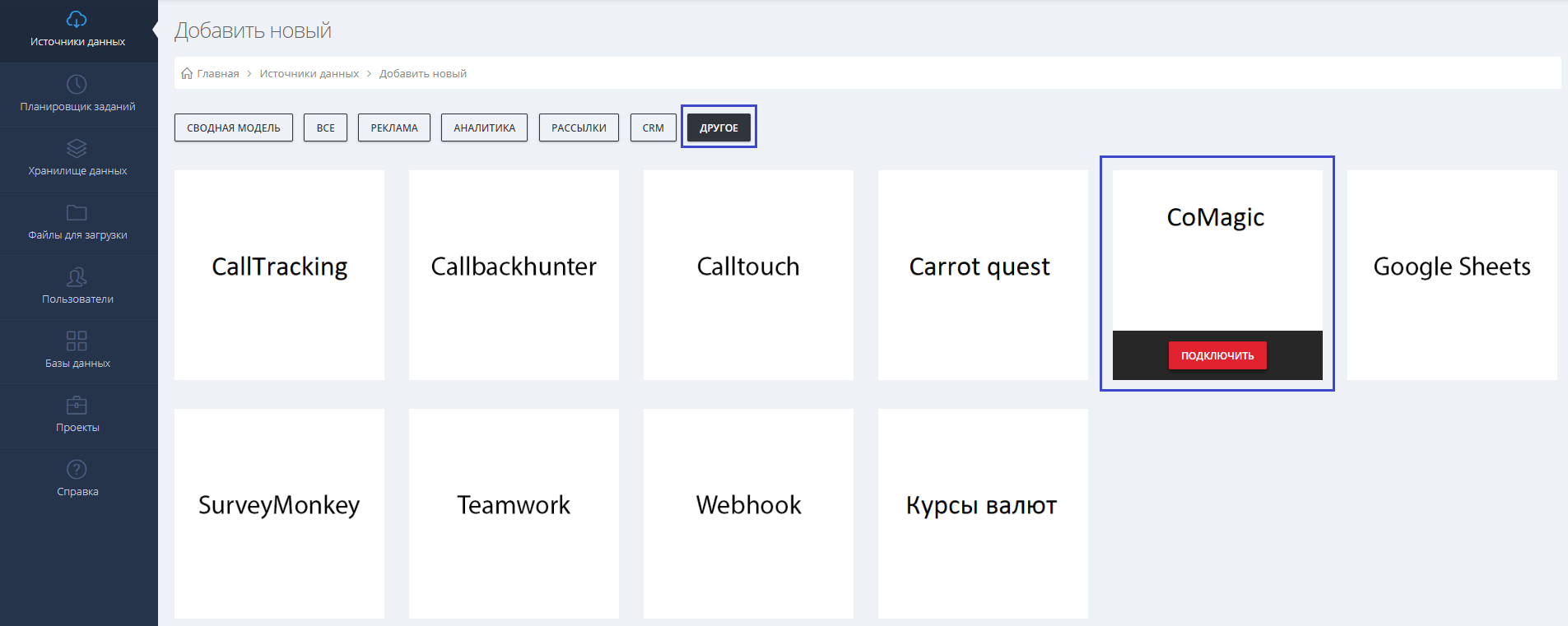The width and height of the screenshot is (1568, 626).
Task: Open the Task Scheduler clock icon
Action: tap(77, 85)
